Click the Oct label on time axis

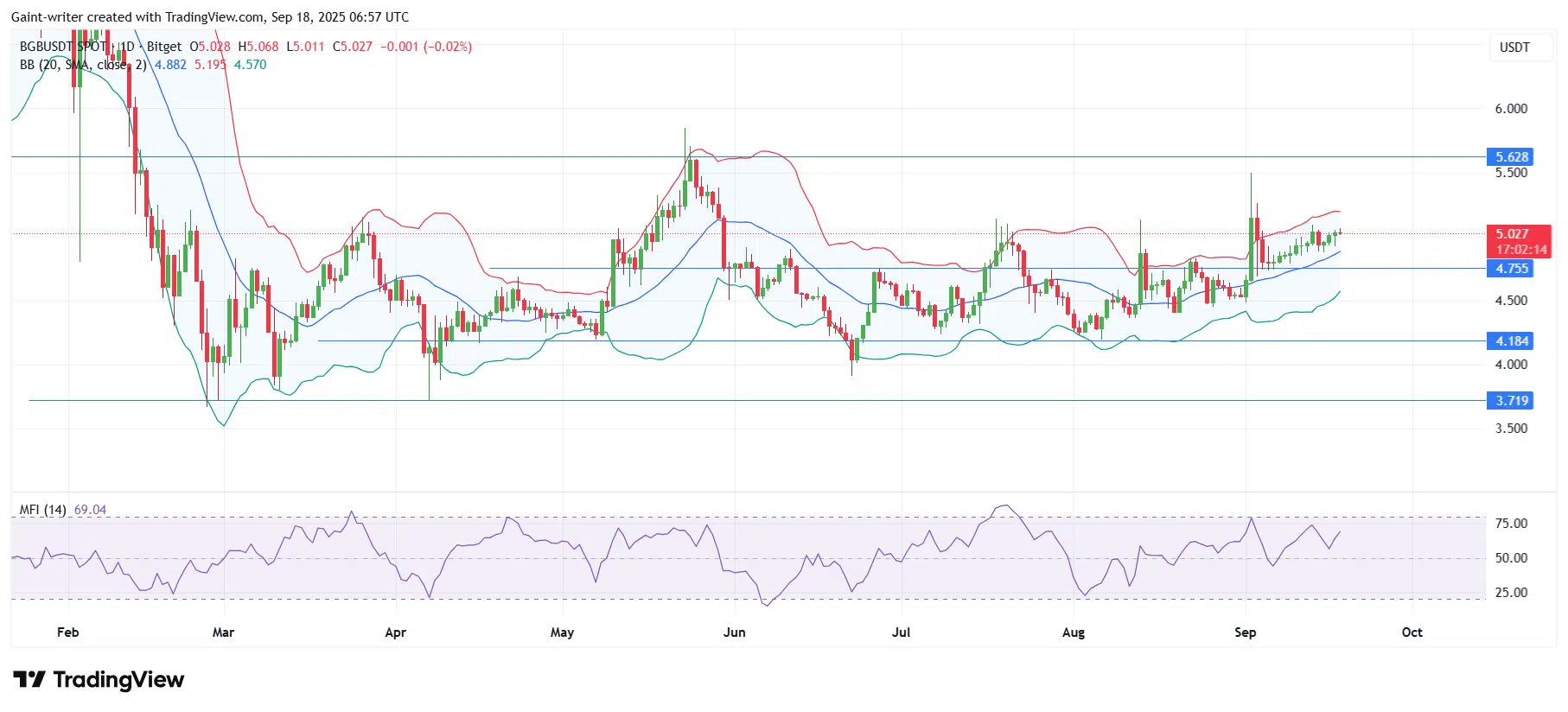pos(1412,633)
